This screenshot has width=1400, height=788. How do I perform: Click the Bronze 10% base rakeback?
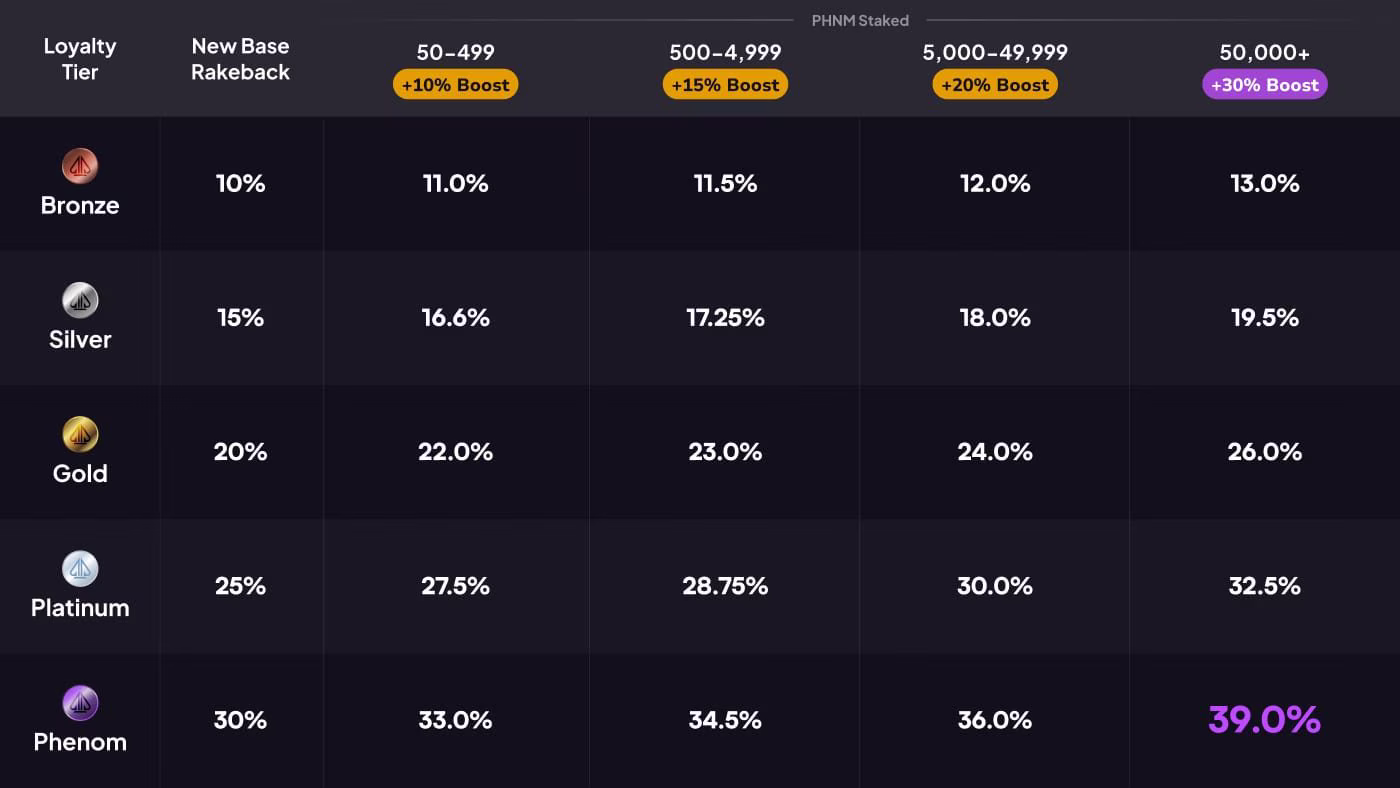tap(241, 184)
